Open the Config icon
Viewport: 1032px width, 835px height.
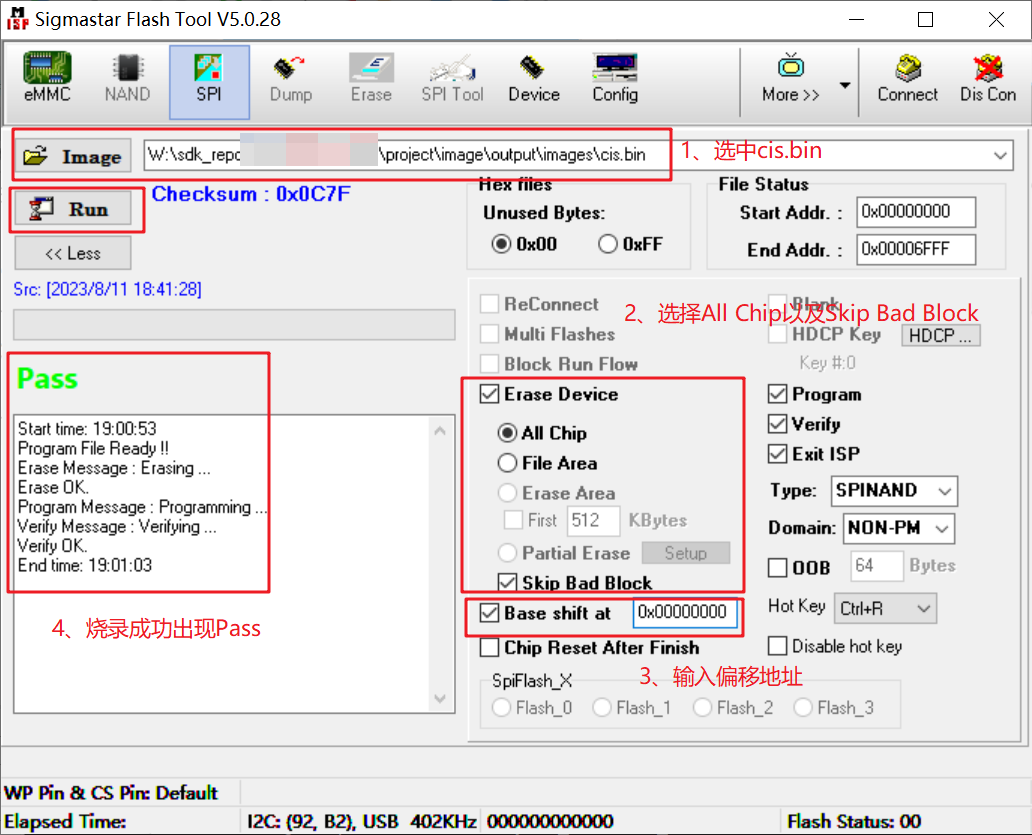click(615, 78)
